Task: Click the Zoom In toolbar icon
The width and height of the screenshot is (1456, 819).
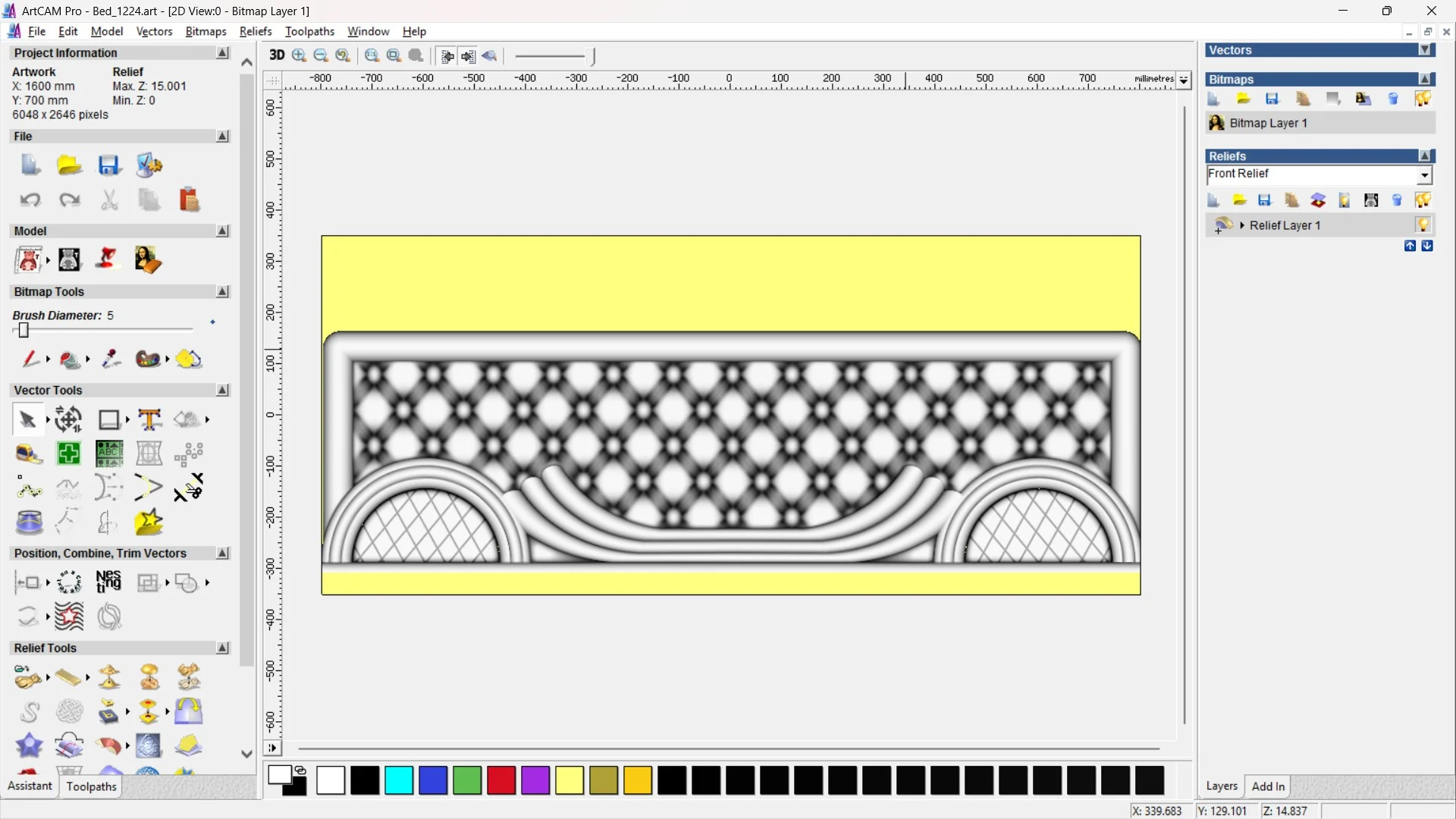Action: tap(300, 55)
